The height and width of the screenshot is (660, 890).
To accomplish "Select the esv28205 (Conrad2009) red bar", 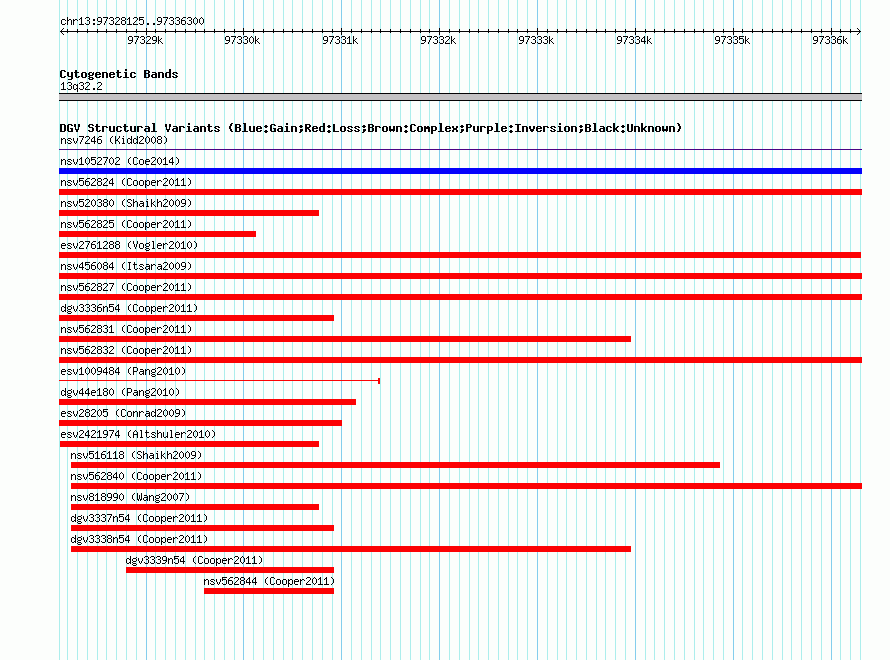I will tap(200, 423).
